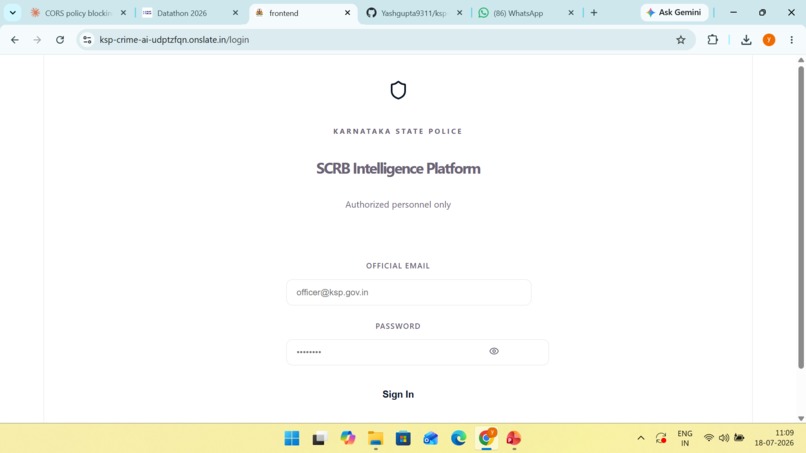
Task: Open Microsoft Edge from taskbar
Action: [x=459, y=438]
